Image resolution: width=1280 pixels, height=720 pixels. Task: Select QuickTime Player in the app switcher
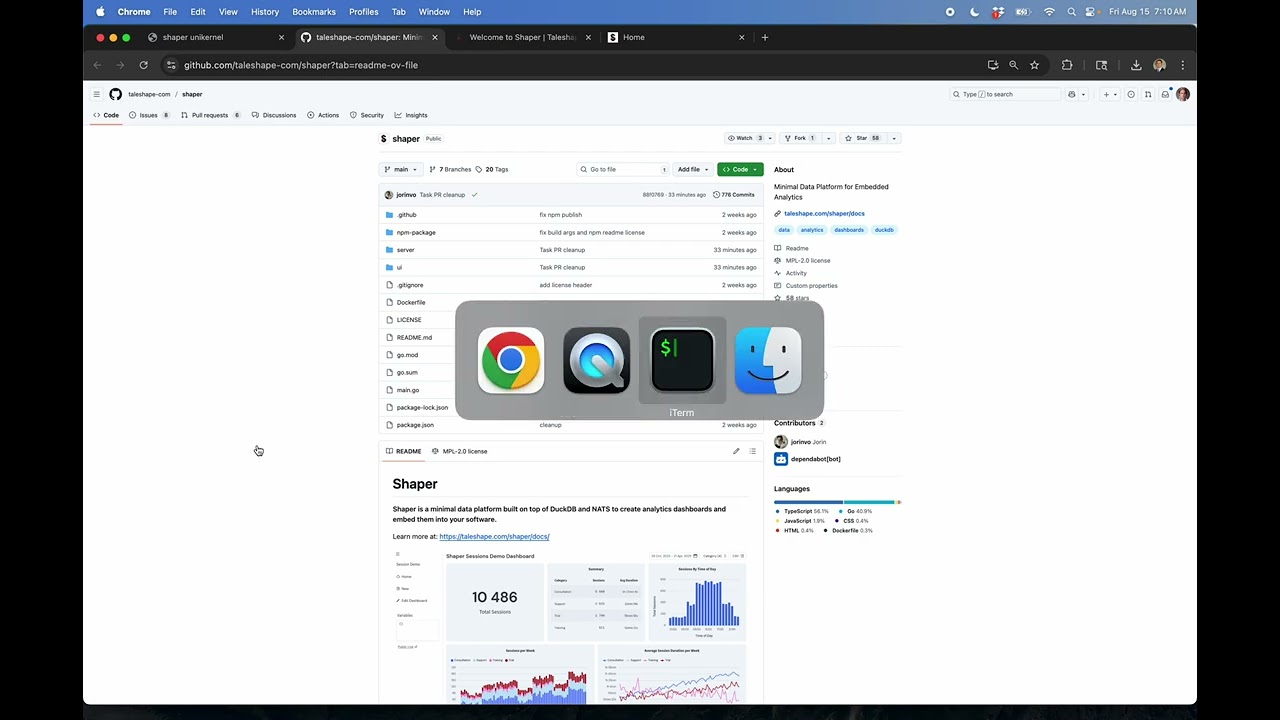point(597,360)
